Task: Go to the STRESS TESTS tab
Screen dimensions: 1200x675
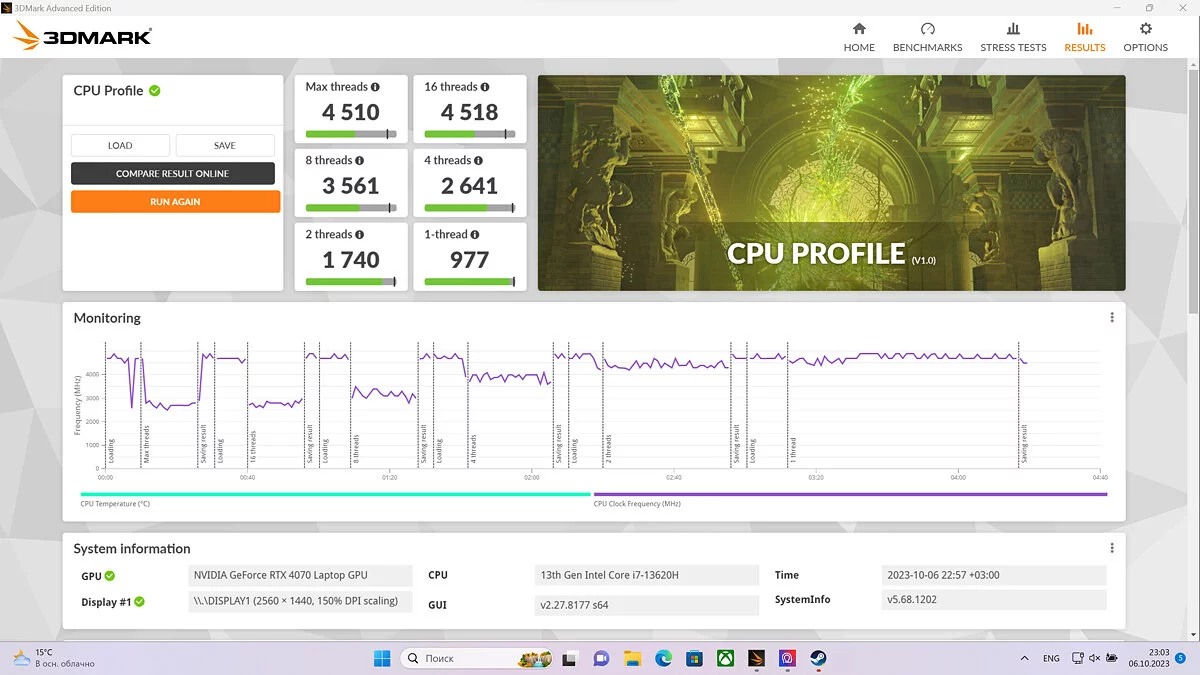Action: click(1013, 37)
